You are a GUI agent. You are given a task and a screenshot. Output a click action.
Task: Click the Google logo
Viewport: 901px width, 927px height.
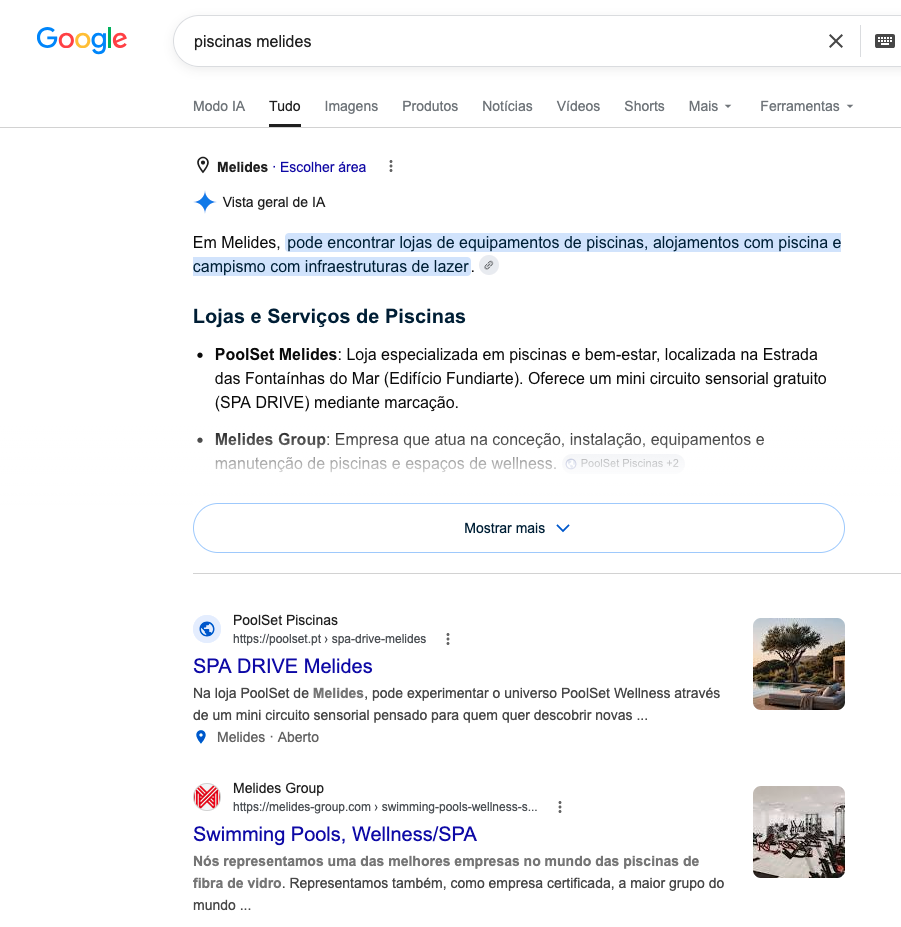[x=82, y=40]
